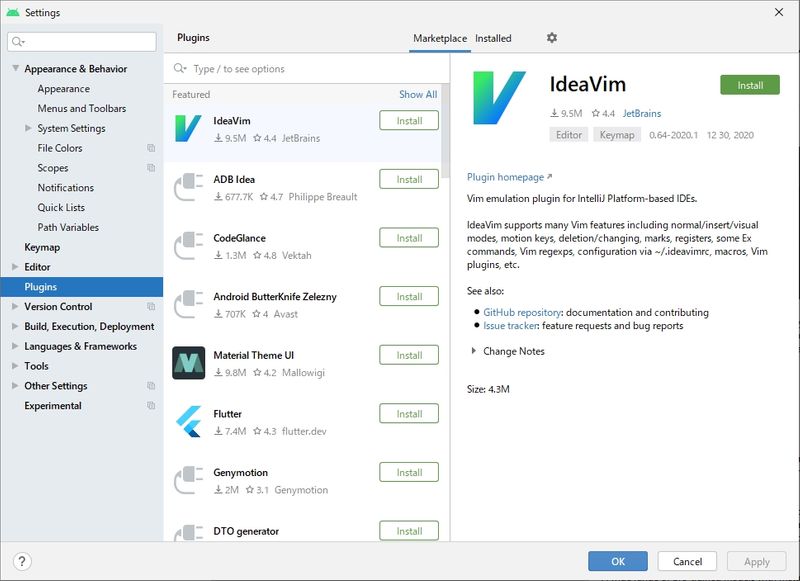The image size is (800, 581).
Task: Expand the Editor settings category
Action: click(x=15, y=267)
